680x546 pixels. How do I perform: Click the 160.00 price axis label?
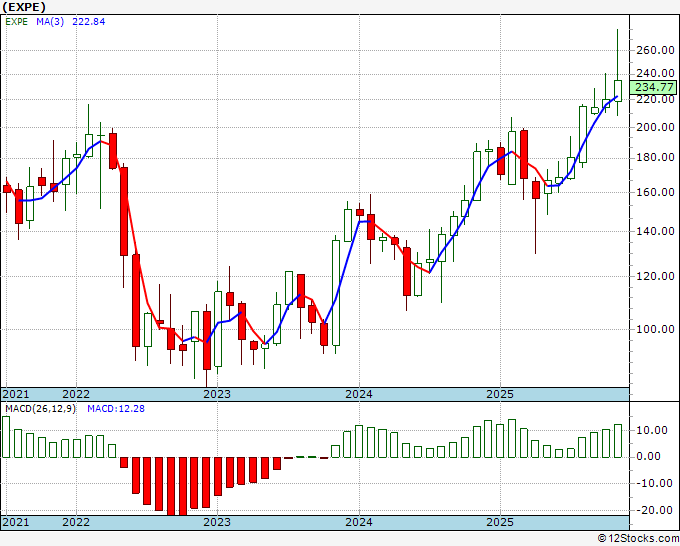pyautogui.click(x=655, y=192)
